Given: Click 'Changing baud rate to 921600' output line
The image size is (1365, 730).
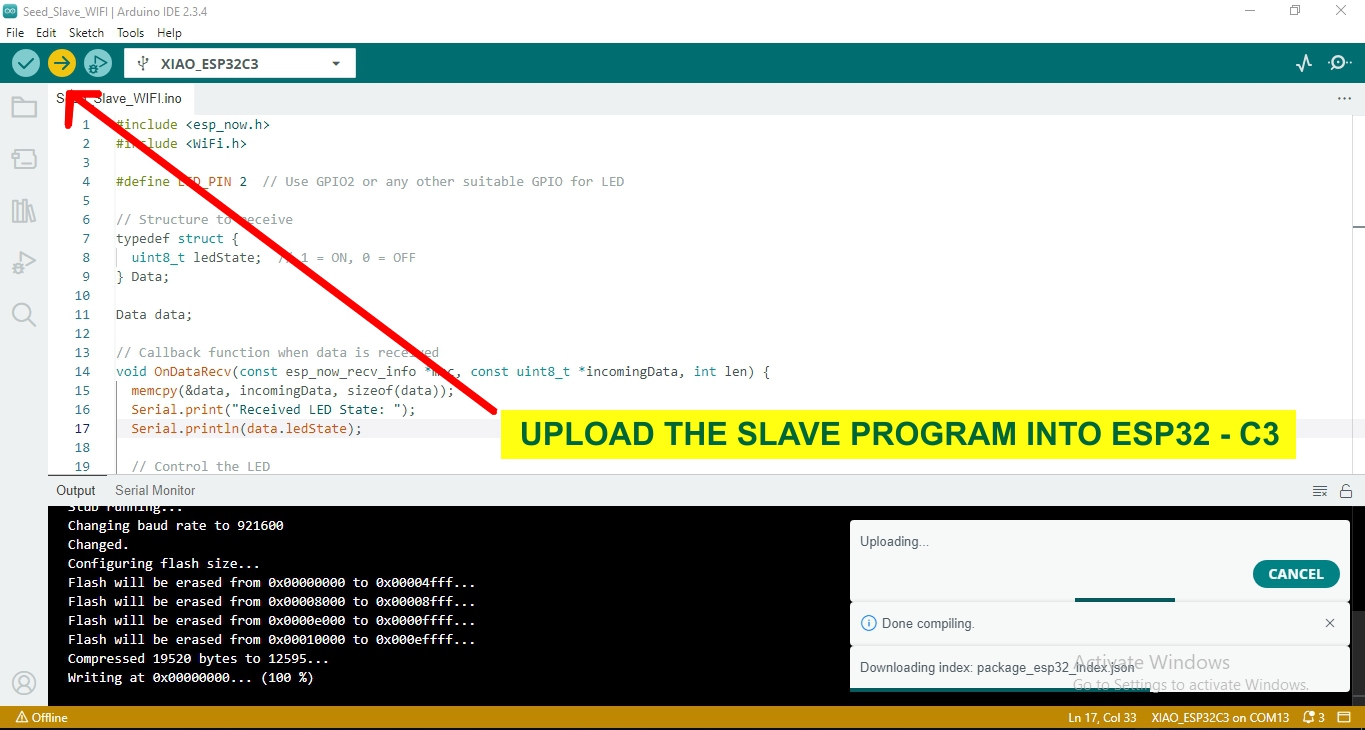Looking at the screenshot, I should coord(176,525).
